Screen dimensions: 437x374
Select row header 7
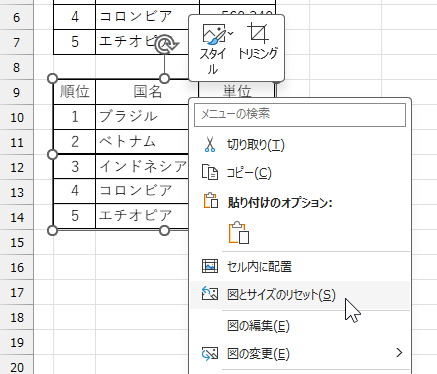(17, 42)
